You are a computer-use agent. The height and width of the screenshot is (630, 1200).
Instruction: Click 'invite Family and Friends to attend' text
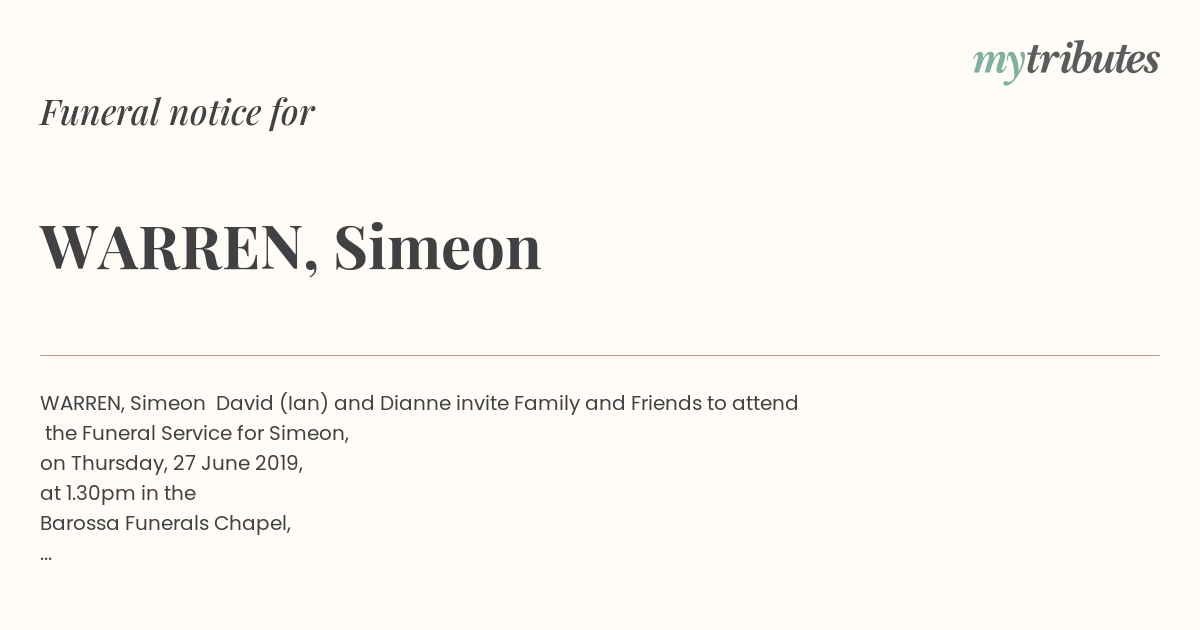pyautogui.click(x=627, y=403)
